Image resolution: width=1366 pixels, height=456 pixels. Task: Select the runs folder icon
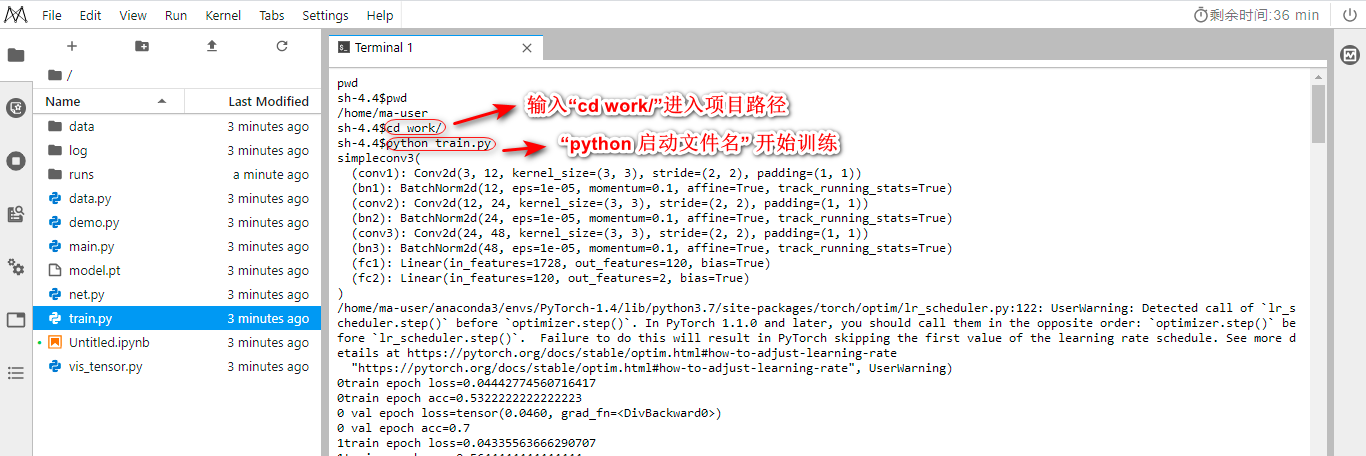click(x=55, y=174)
